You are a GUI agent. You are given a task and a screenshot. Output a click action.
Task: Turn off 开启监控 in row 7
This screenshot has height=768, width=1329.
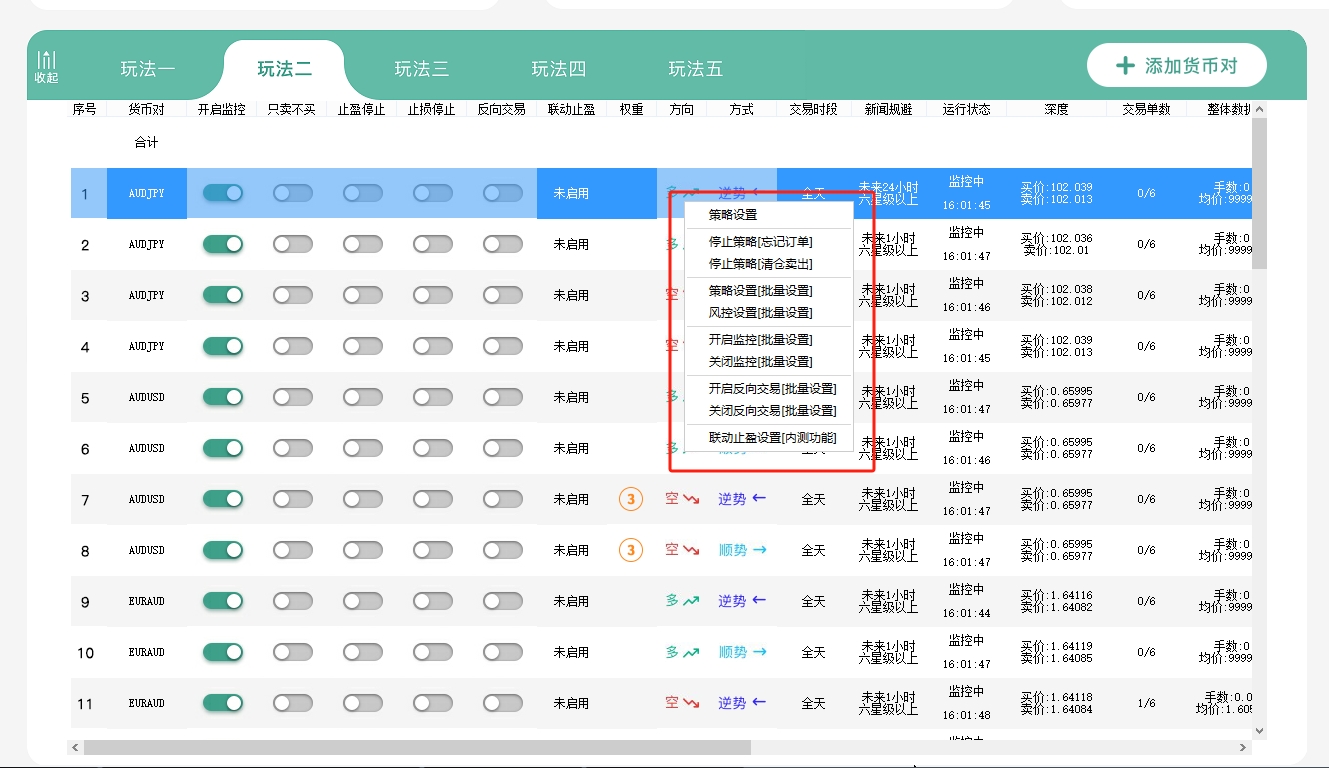coord(223,499)
